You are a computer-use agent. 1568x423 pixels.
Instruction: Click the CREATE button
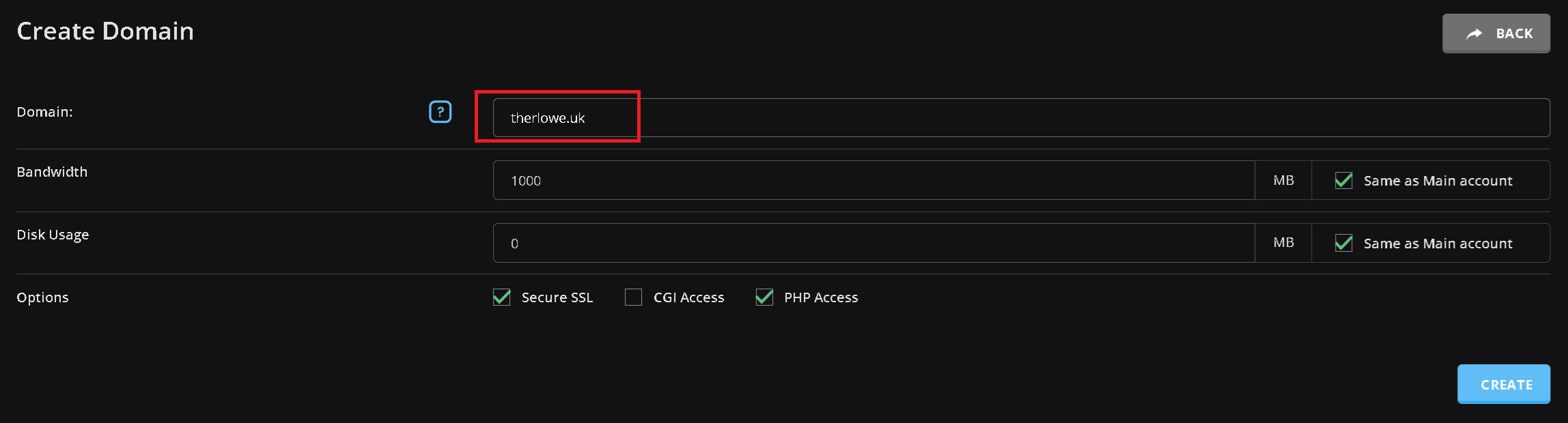(x=1504, y=384)
